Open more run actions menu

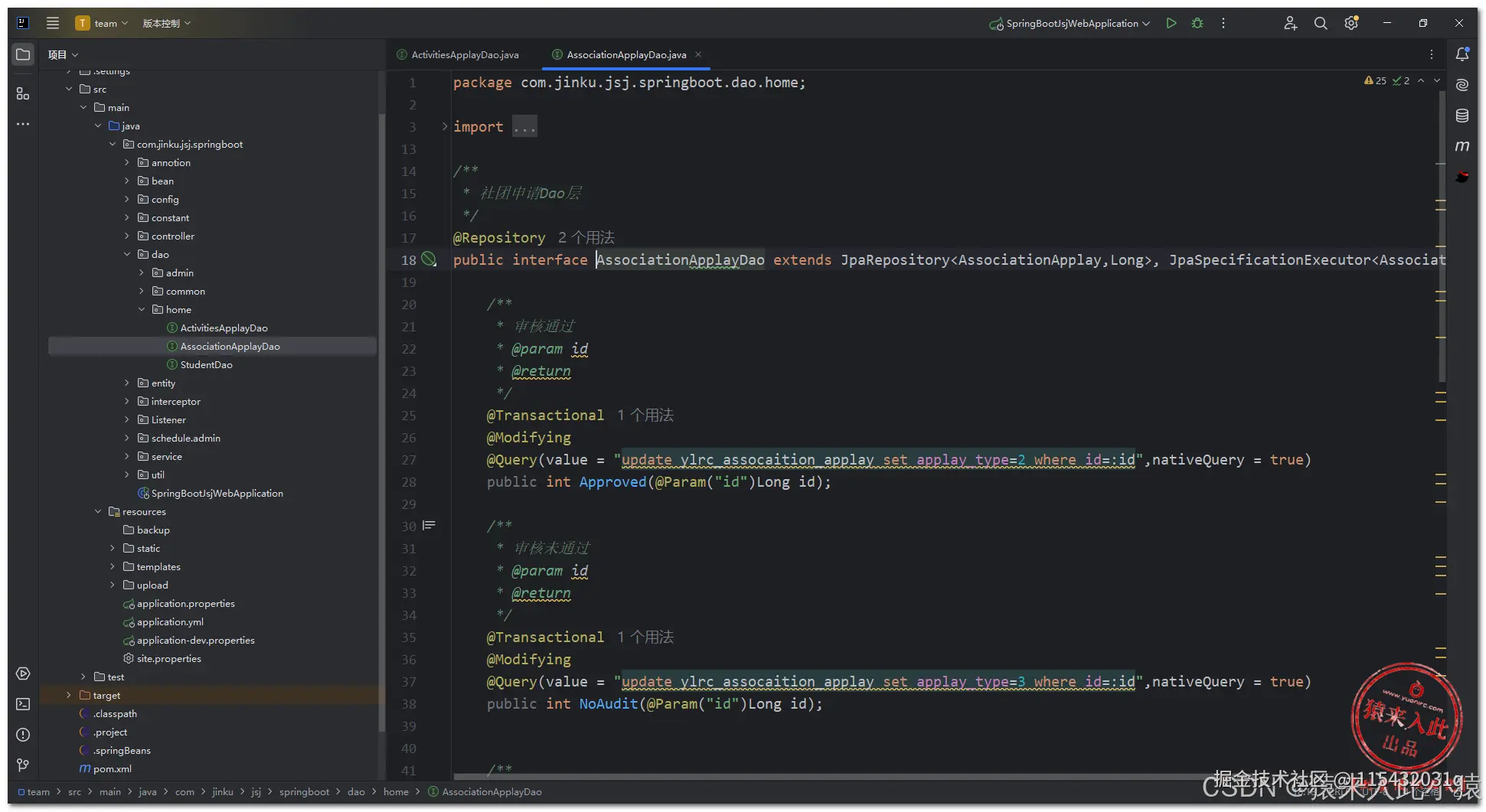(x=1223, y=23)
